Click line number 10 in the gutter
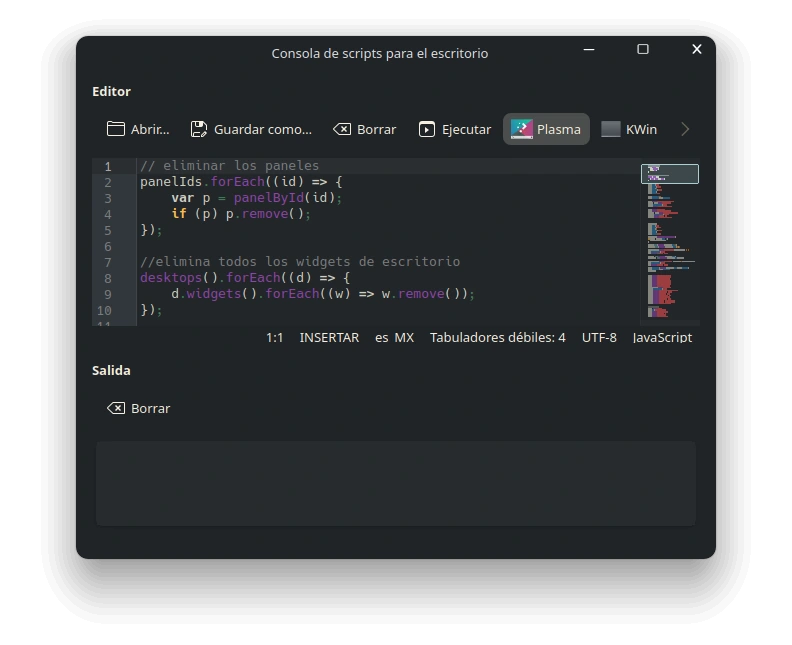792x645 pixels. 104,311
